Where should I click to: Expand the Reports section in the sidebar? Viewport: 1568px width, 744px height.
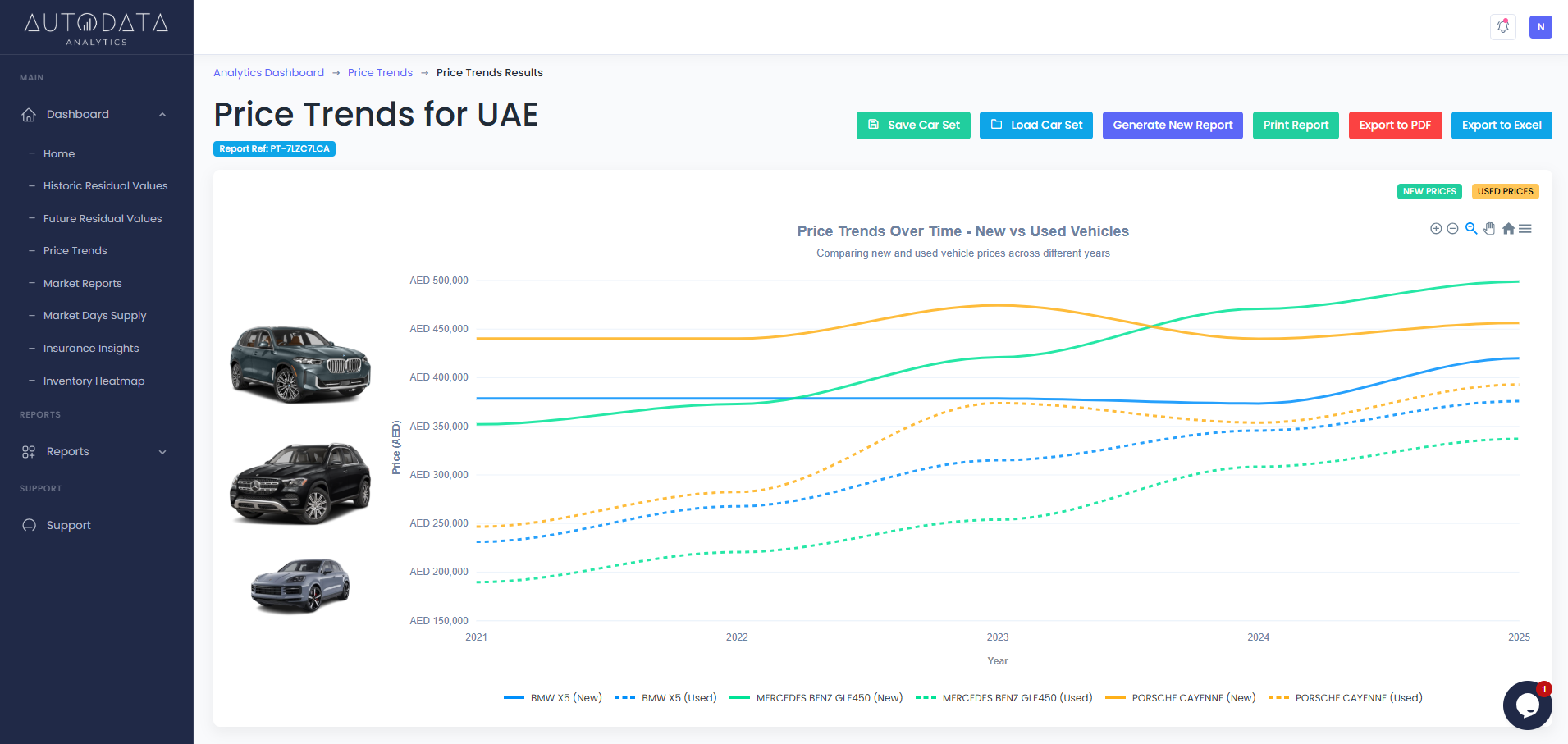(x=162, y=451)
